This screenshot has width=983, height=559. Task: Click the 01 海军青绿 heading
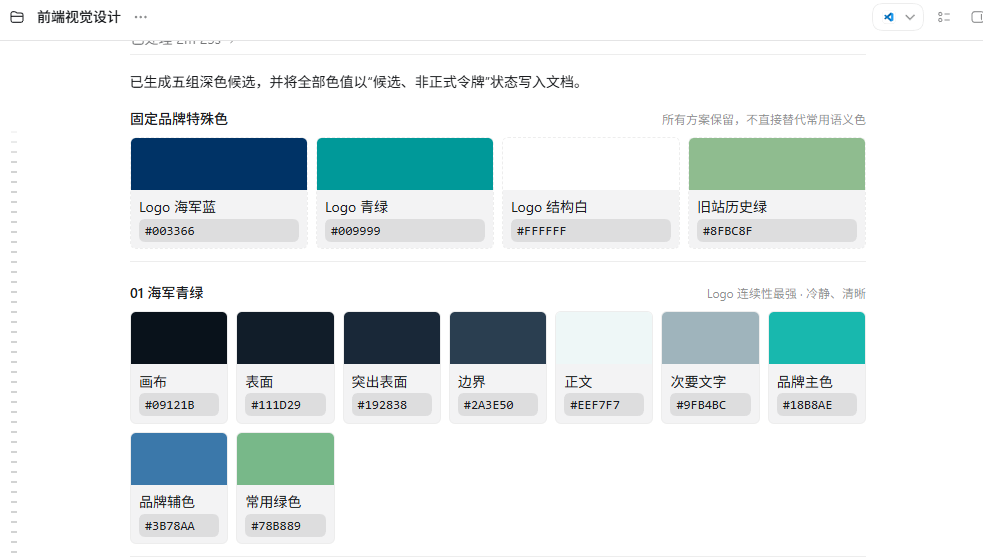click(x=167, y=293)
